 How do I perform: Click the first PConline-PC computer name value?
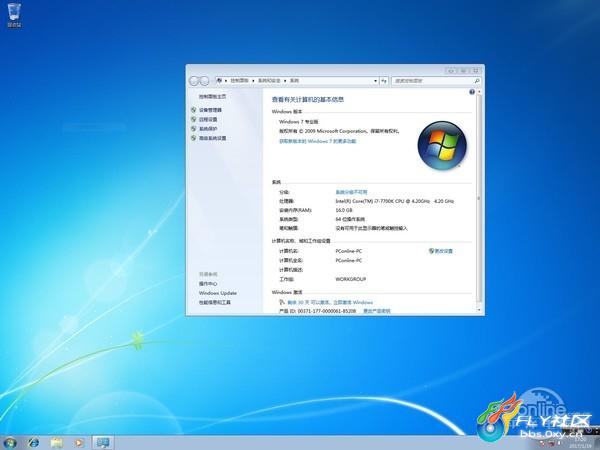349,251
